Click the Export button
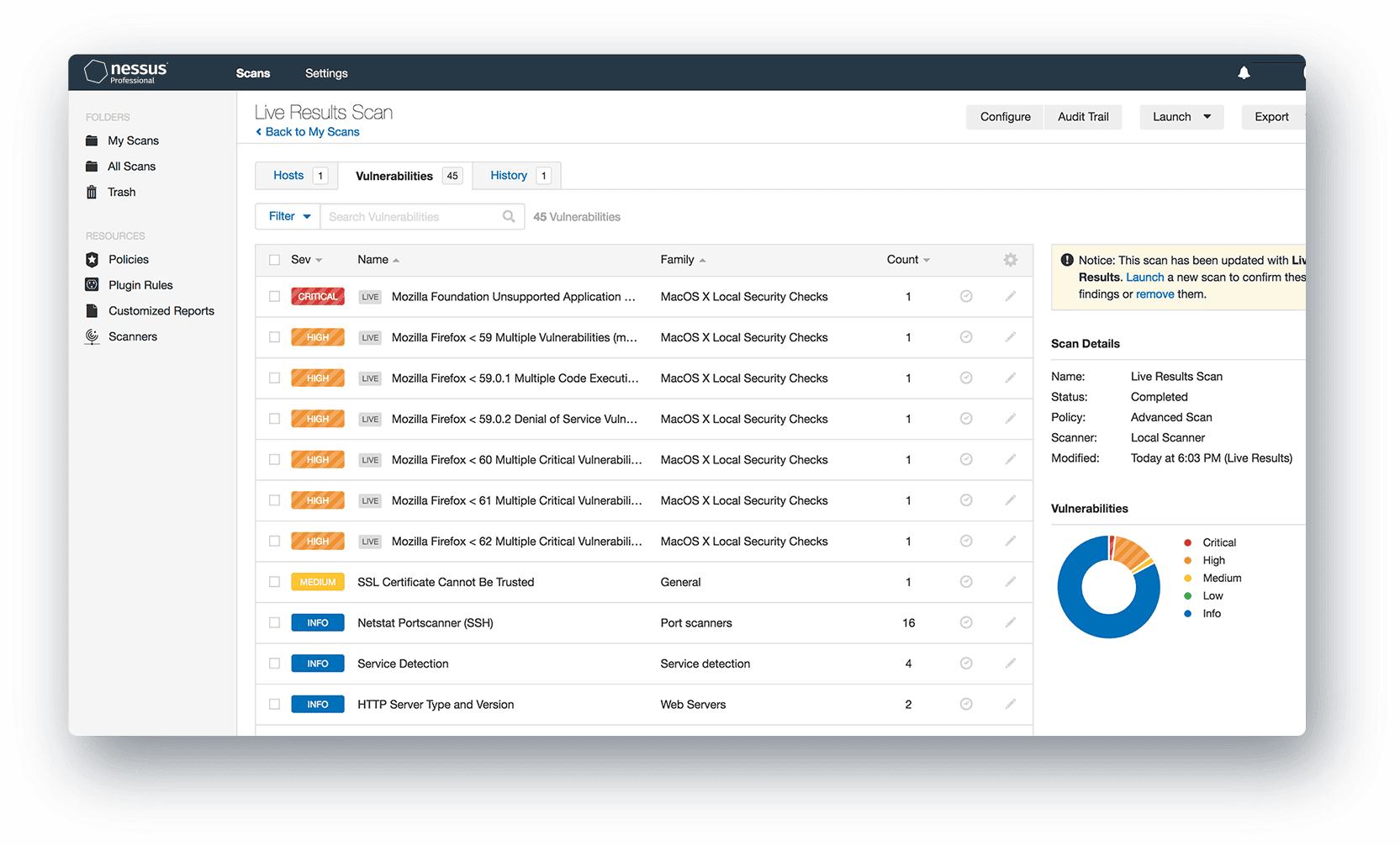The image size is (1400, 846). (x=1271, y=117)
